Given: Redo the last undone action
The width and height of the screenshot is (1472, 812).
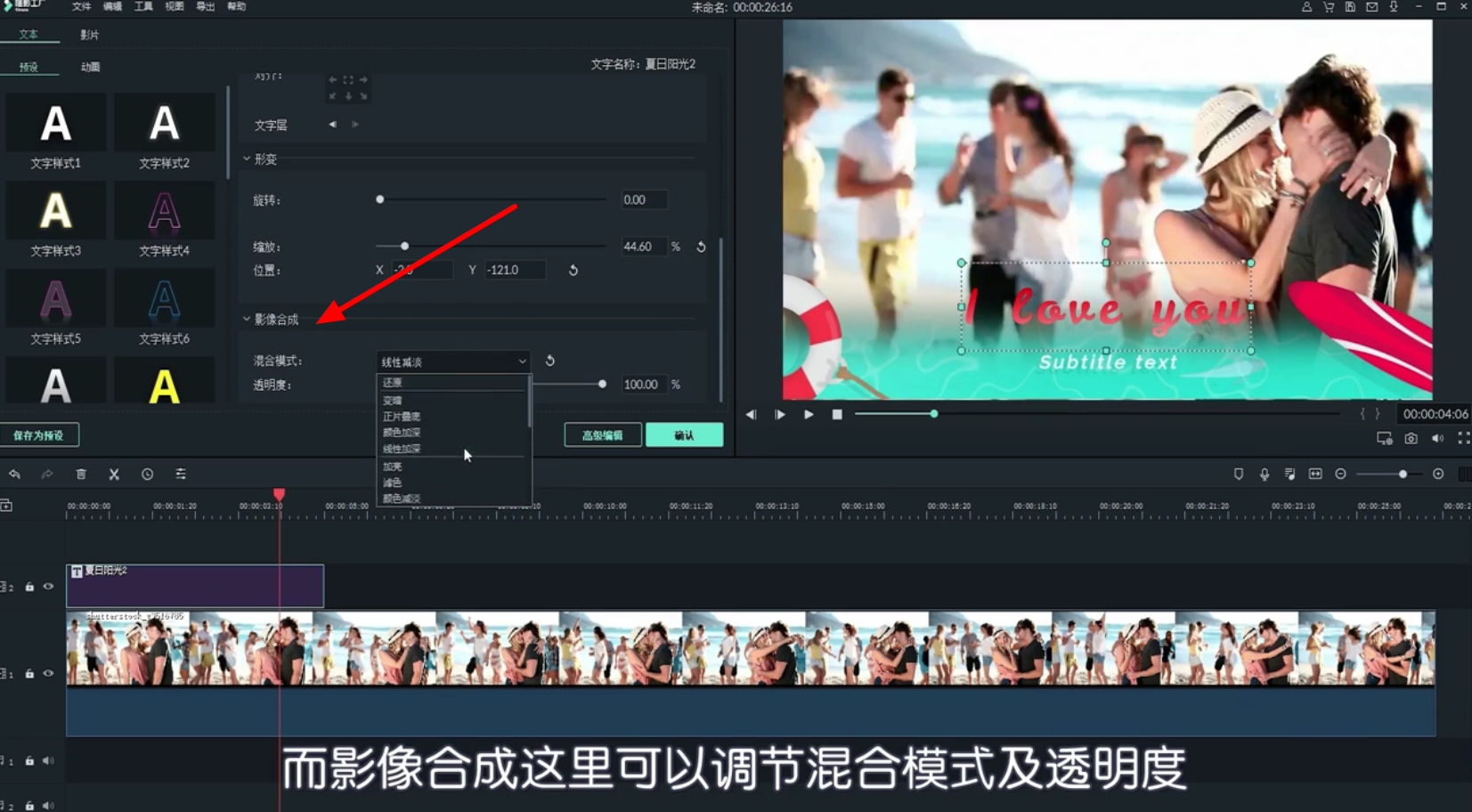Looking at the screenshot, I should (47, 475).
